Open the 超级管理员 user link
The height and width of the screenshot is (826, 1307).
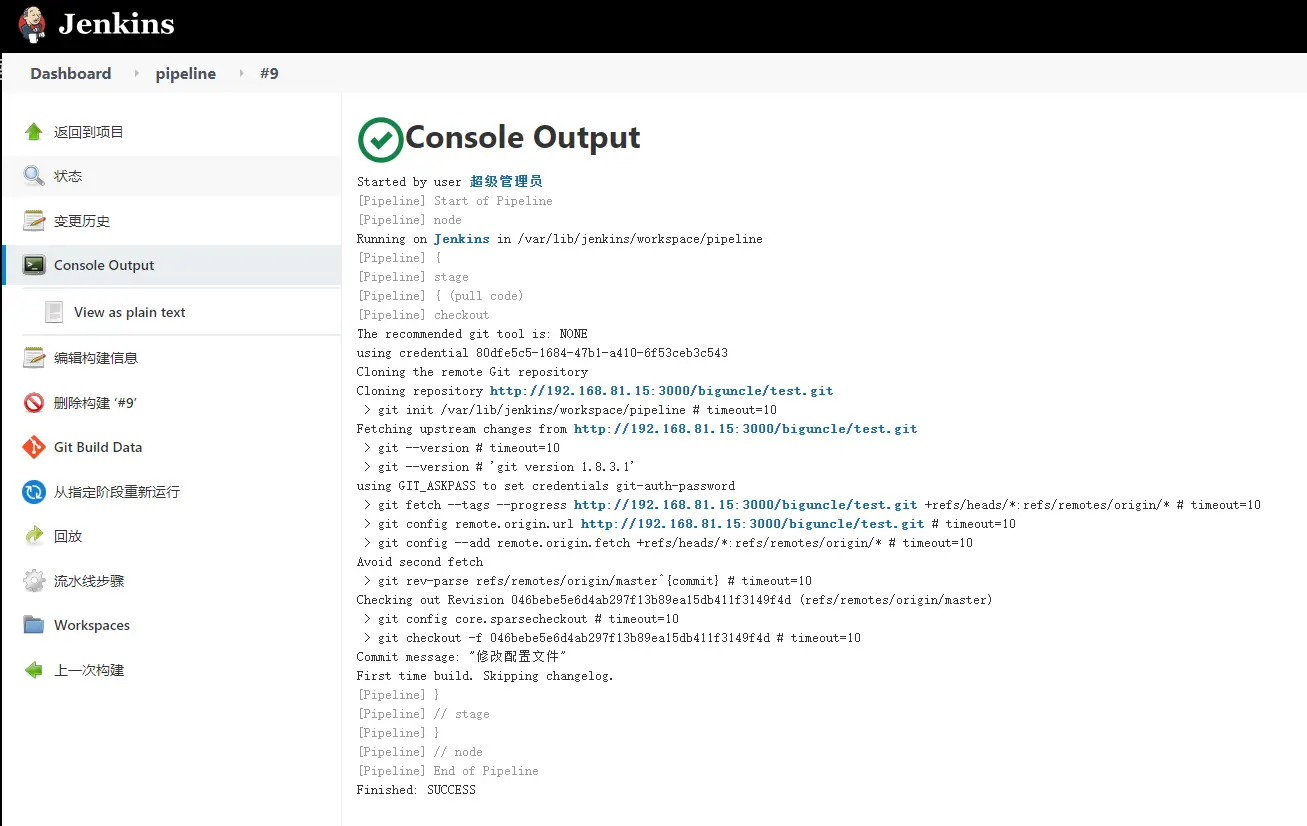506,182
